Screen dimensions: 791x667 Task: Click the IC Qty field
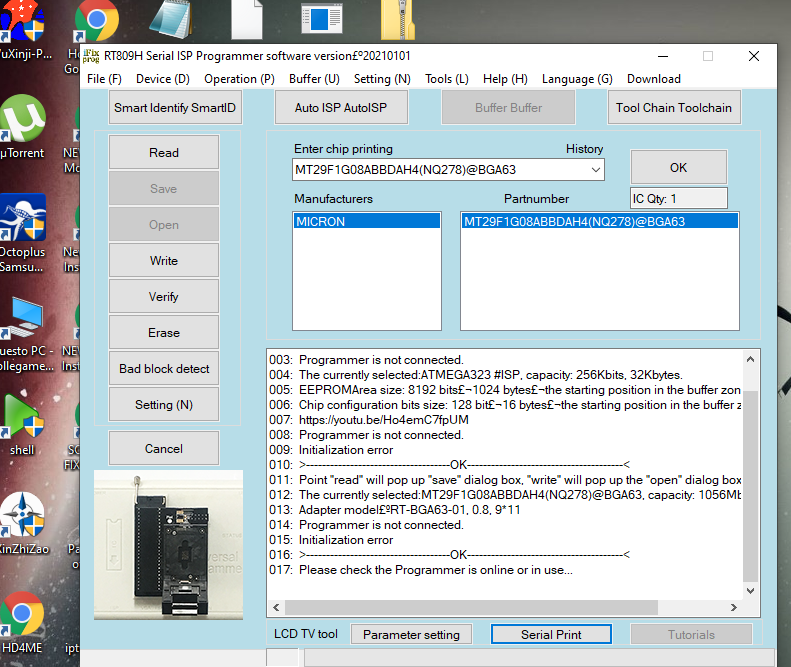[679, 198]
